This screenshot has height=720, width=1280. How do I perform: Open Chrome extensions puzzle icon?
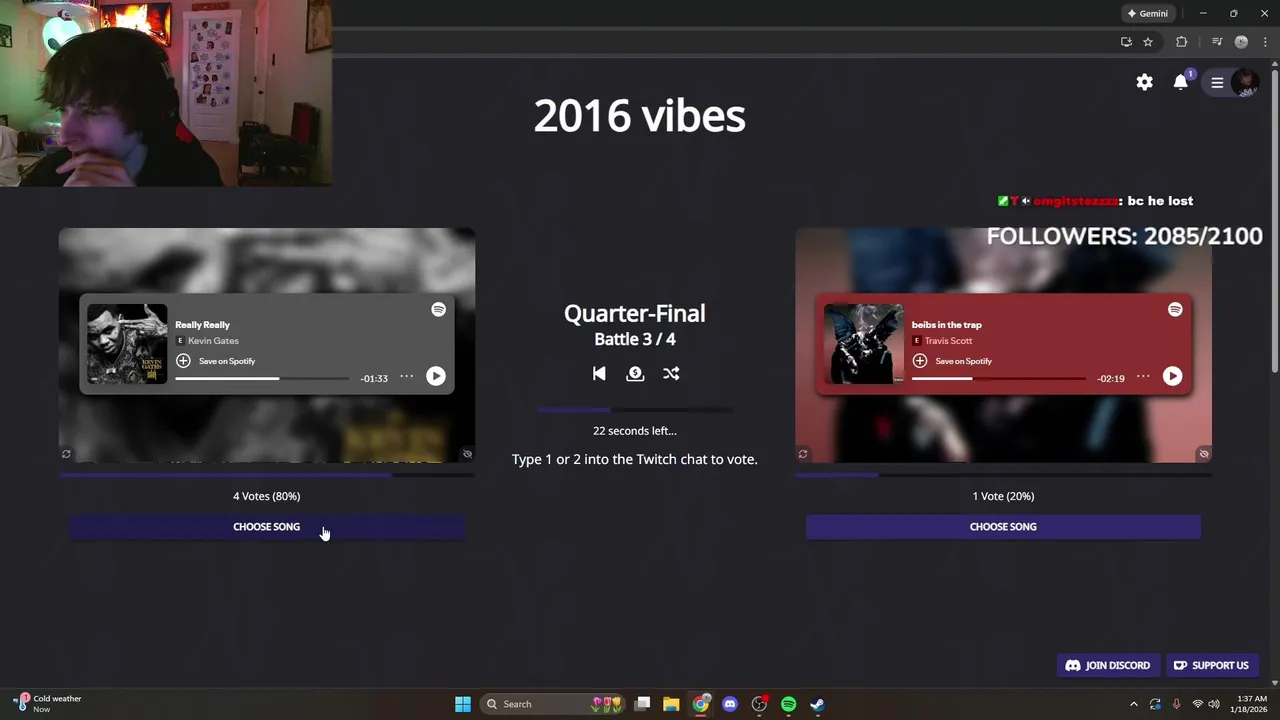[x=1181, y=42]
